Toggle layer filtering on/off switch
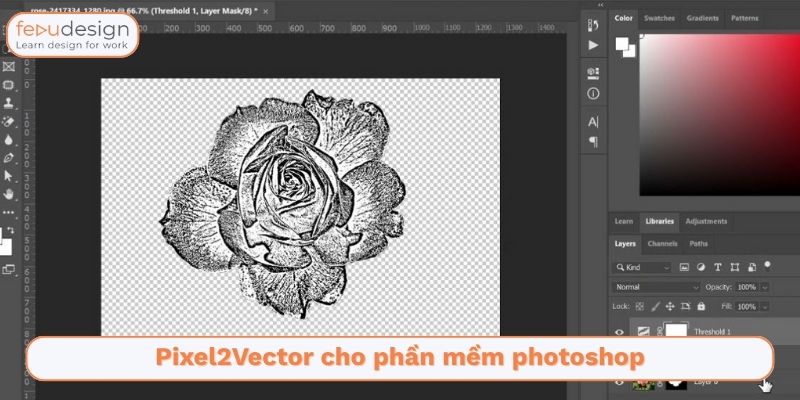 (767, 265)
